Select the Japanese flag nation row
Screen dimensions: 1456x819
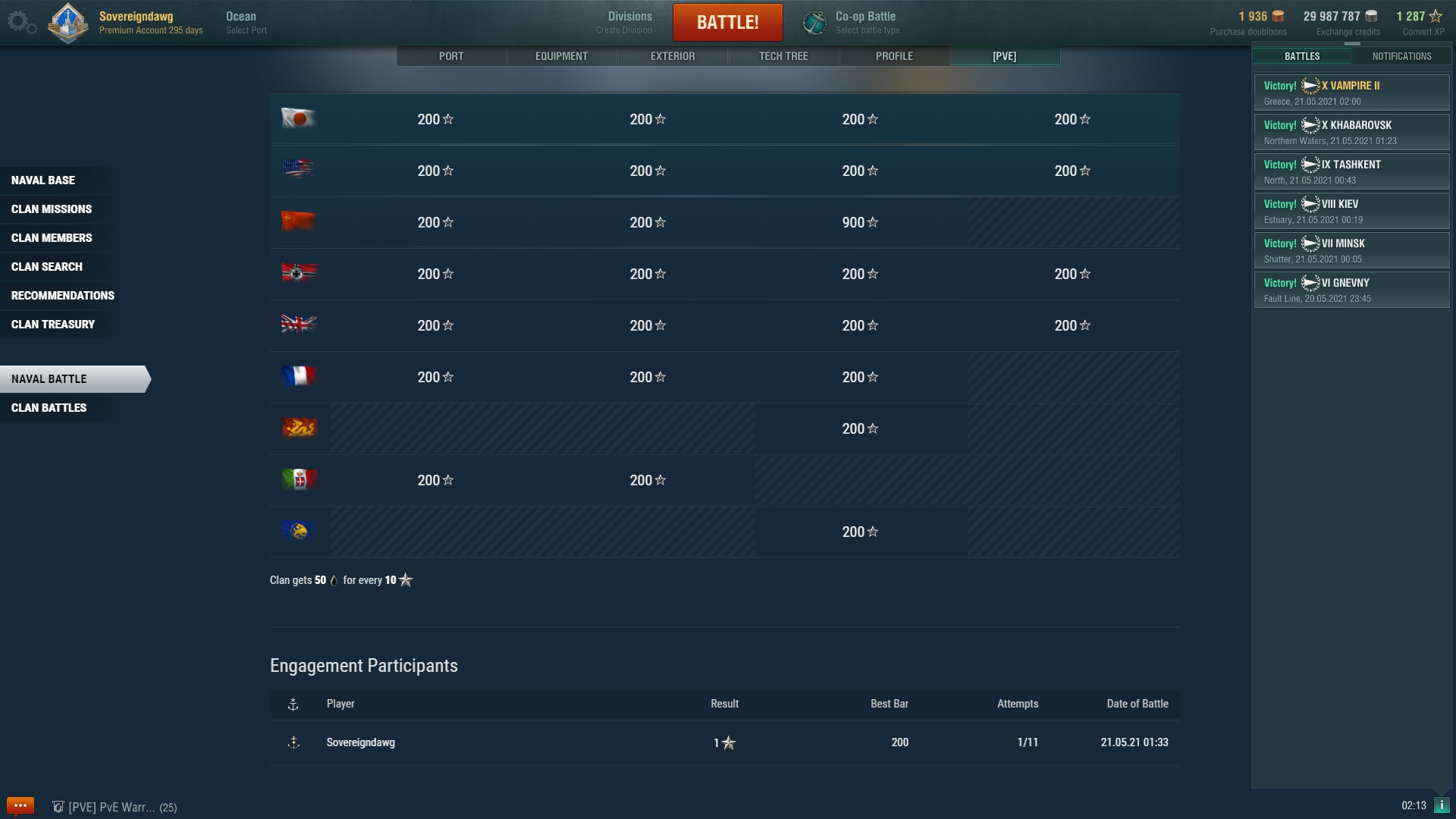(298, 118)
